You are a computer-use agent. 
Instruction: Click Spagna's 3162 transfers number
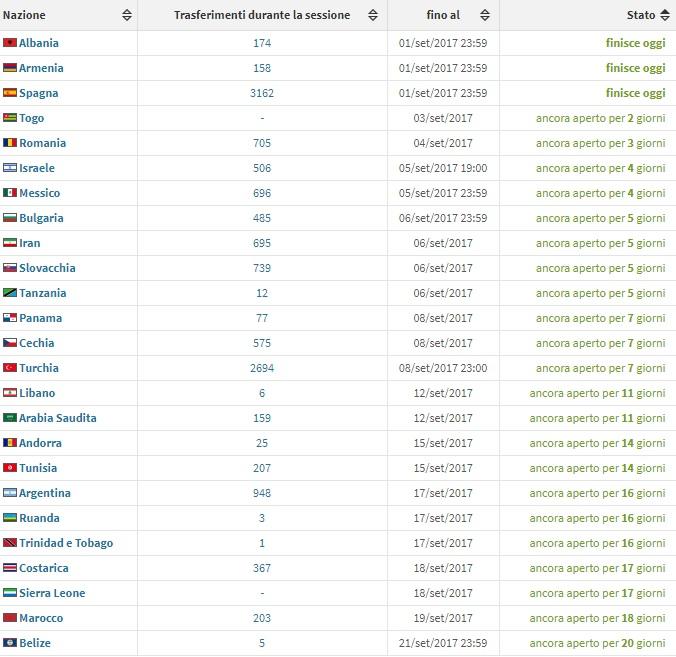click(x=262, y=93)
